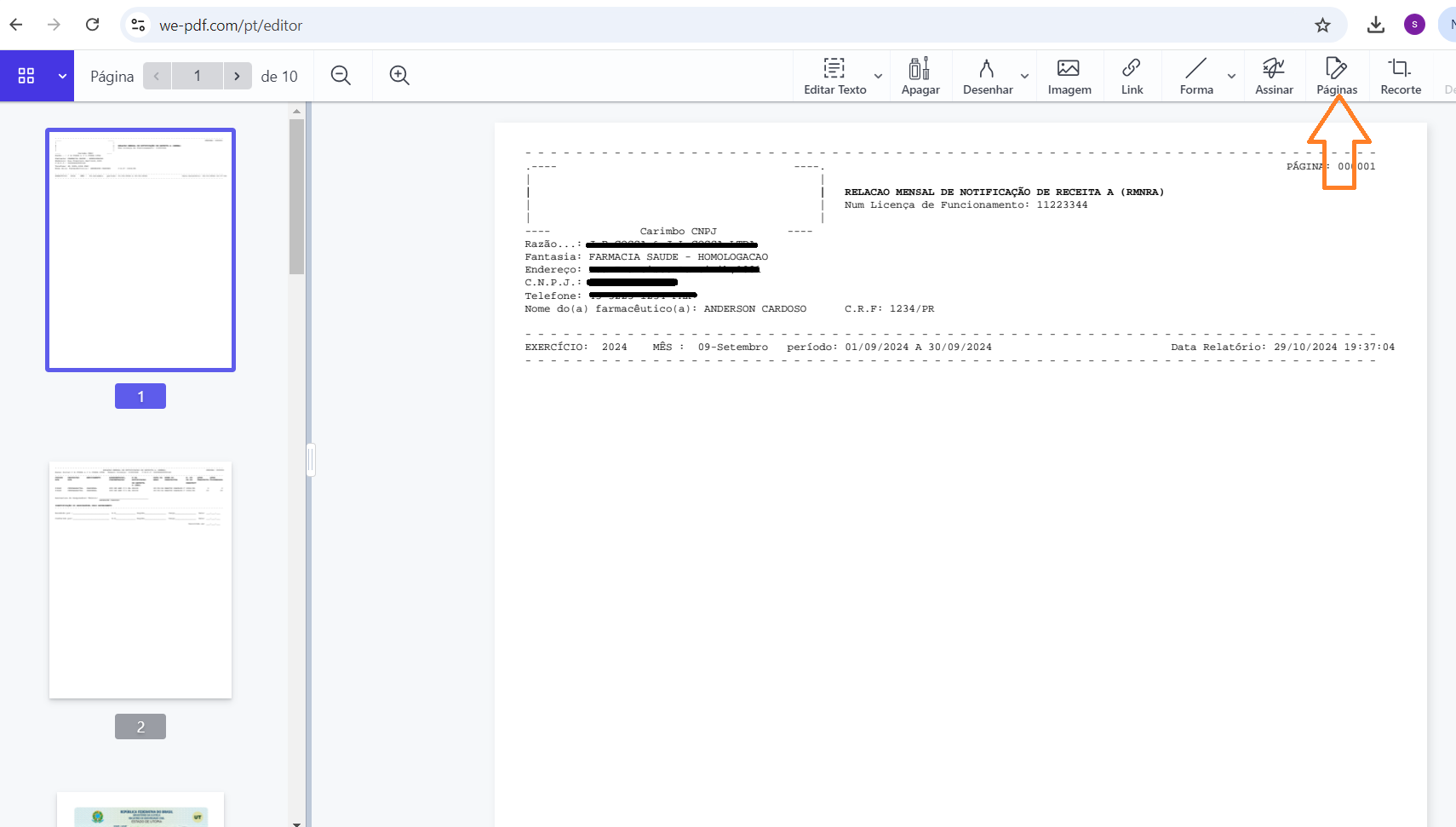Add a Link annotation
The image size is (1456, 827).
[x=1132, y=76]
